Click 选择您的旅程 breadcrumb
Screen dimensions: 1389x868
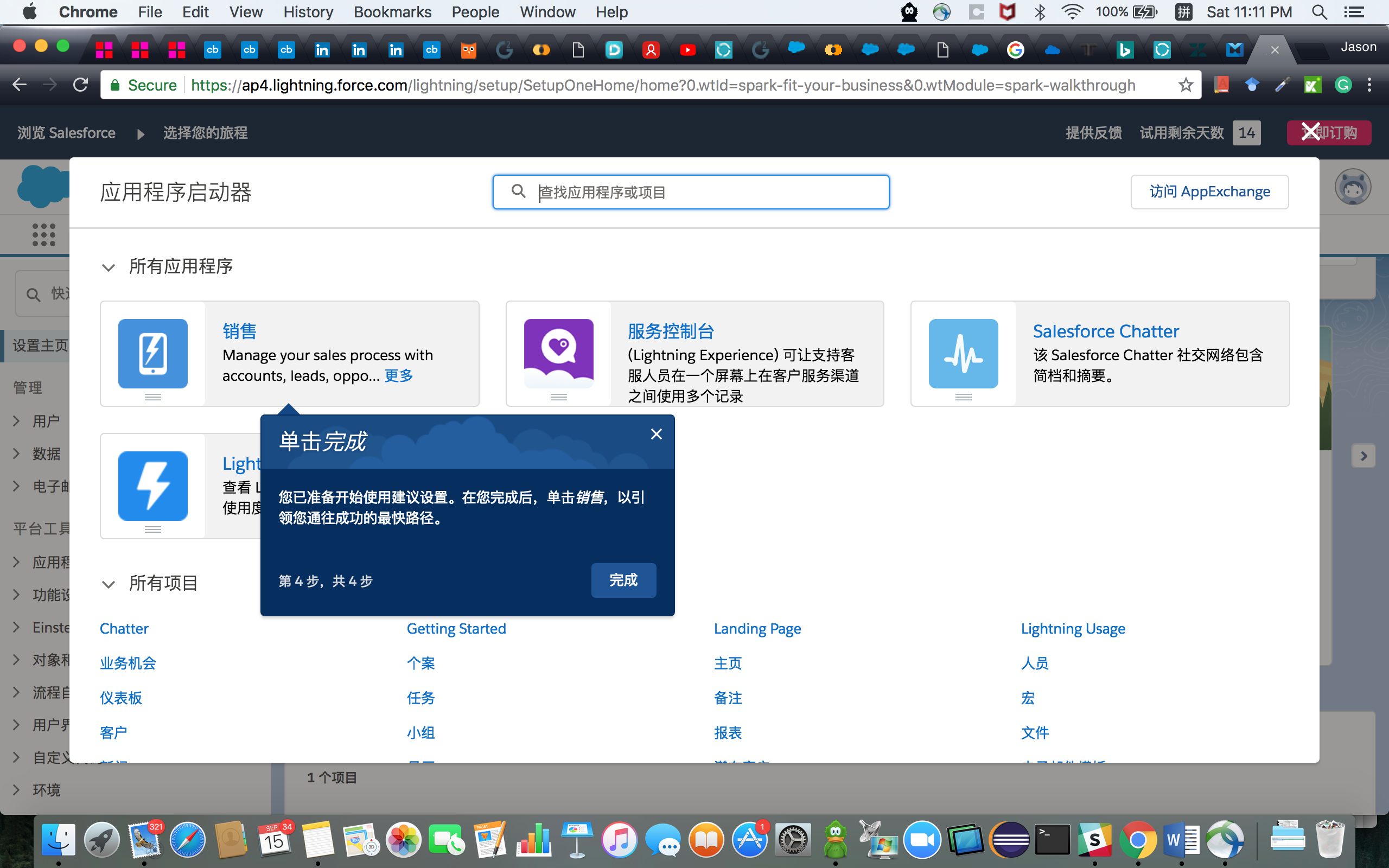point(205,132)
